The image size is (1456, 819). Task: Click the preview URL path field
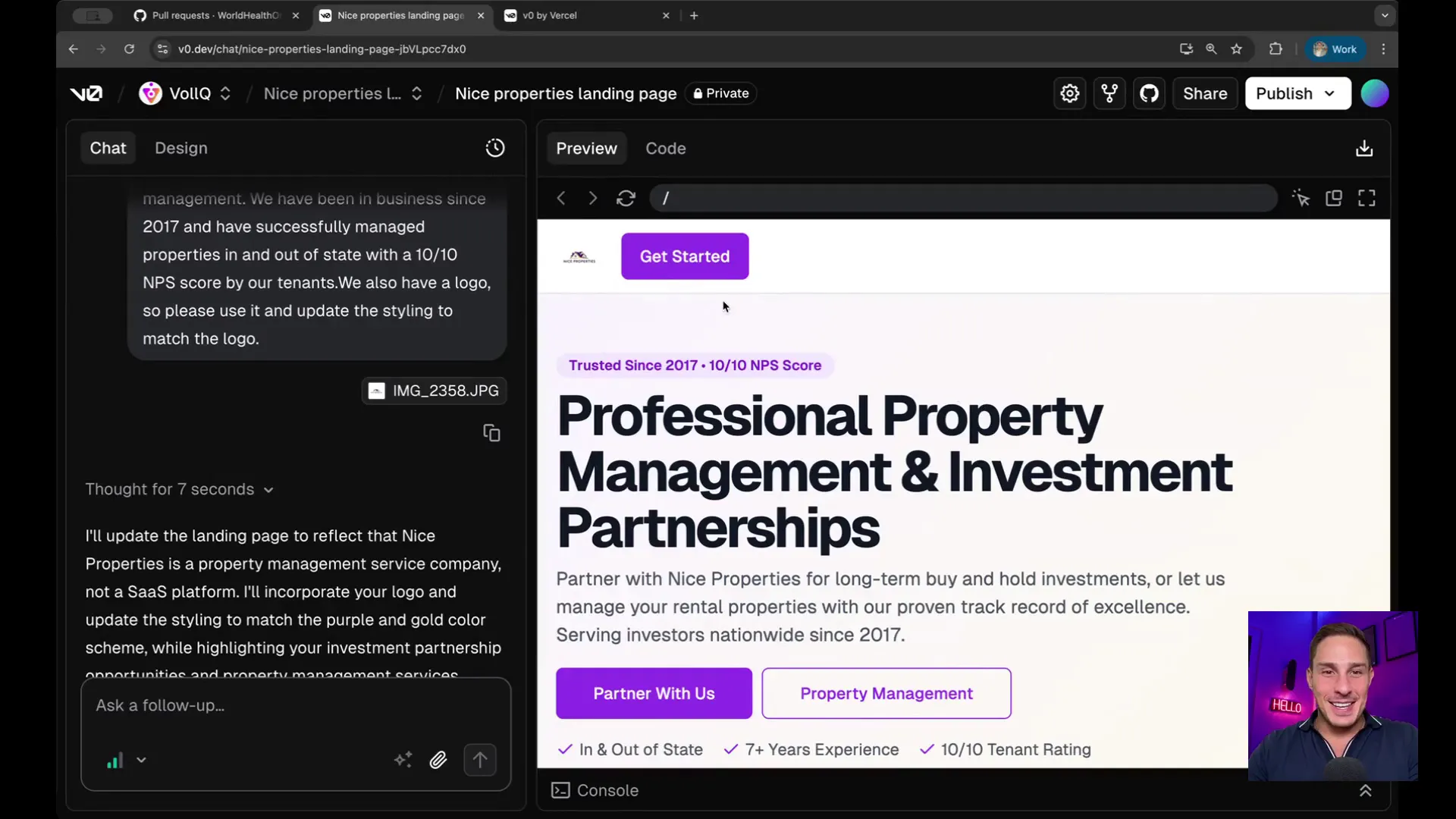[963, 198]
